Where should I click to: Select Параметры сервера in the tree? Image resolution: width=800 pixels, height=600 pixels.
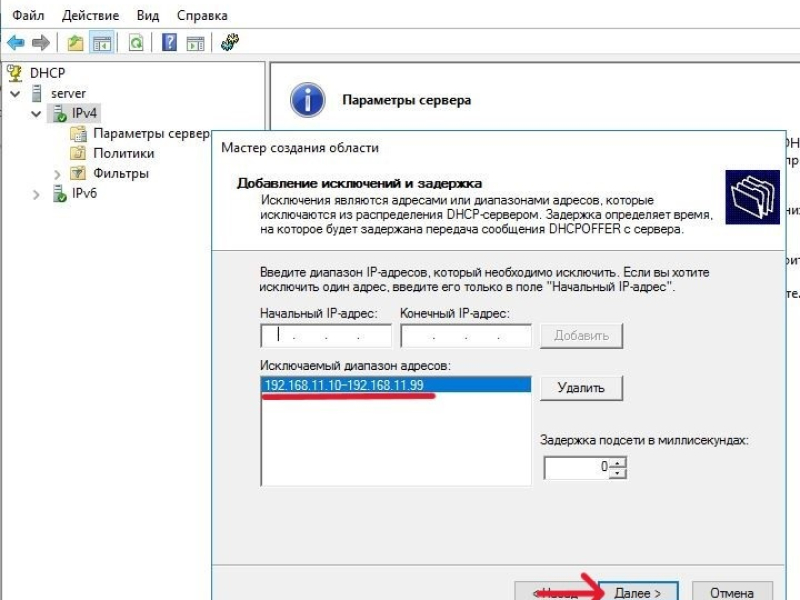[x=152, y=134]
